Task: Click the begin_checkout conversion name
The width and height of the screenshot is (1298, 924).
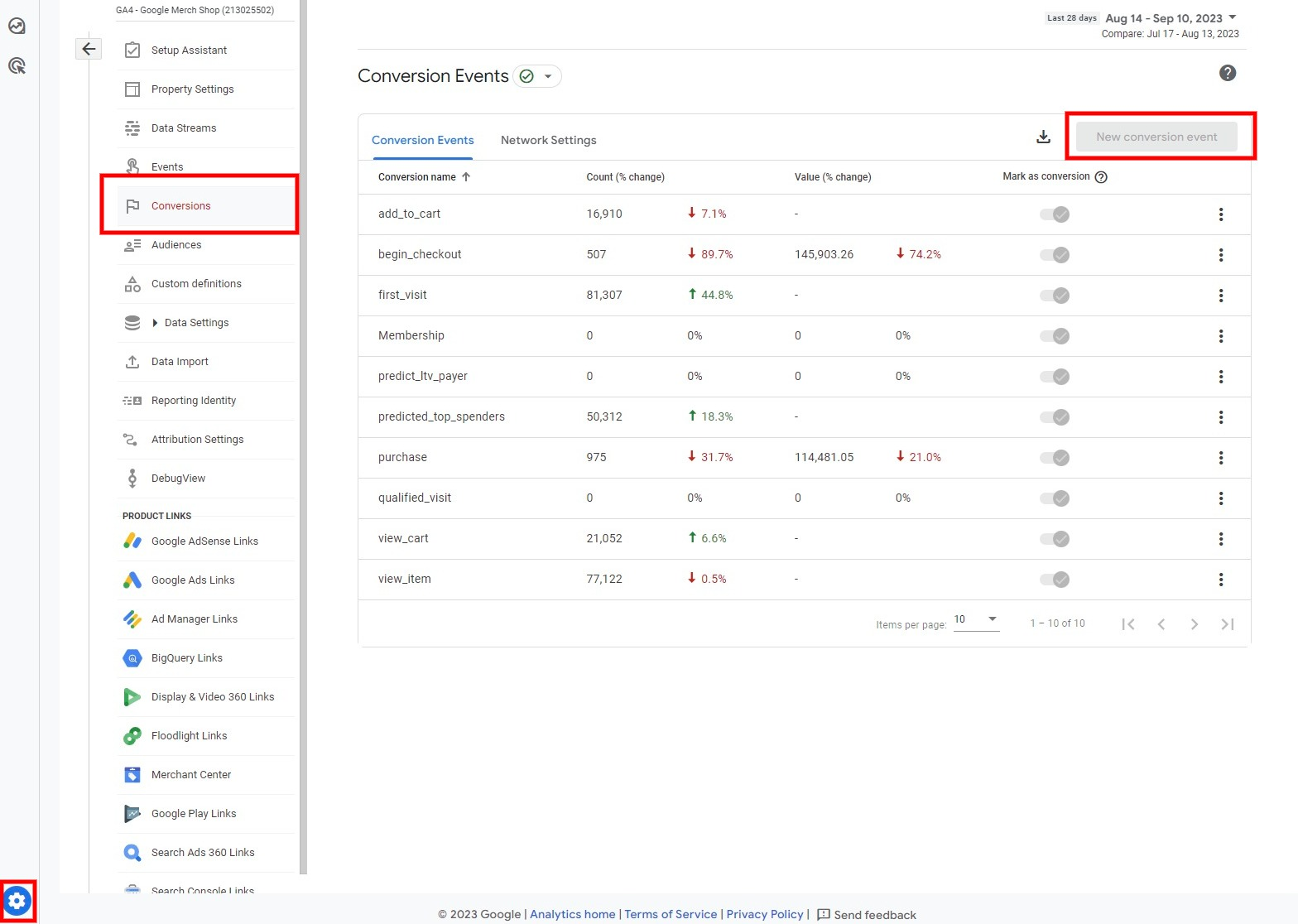Action: (x=420, y=254)
